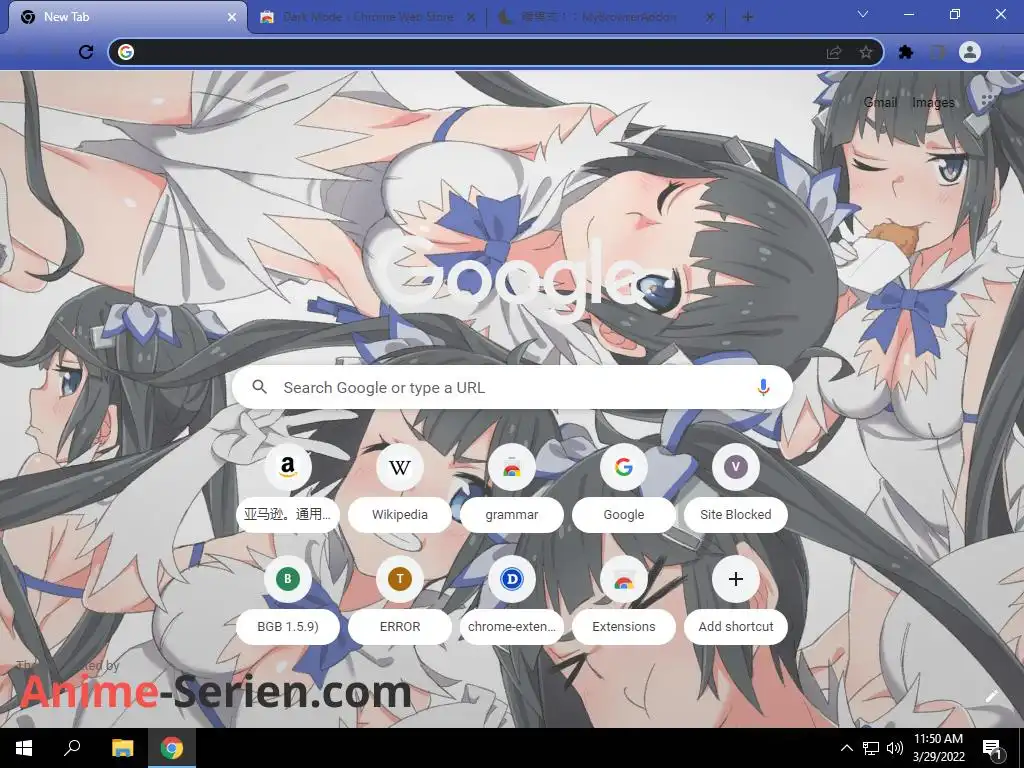Open the volume tray icon
The image size is (1024, 768).
pyautogui.click(x=895, y=748)
